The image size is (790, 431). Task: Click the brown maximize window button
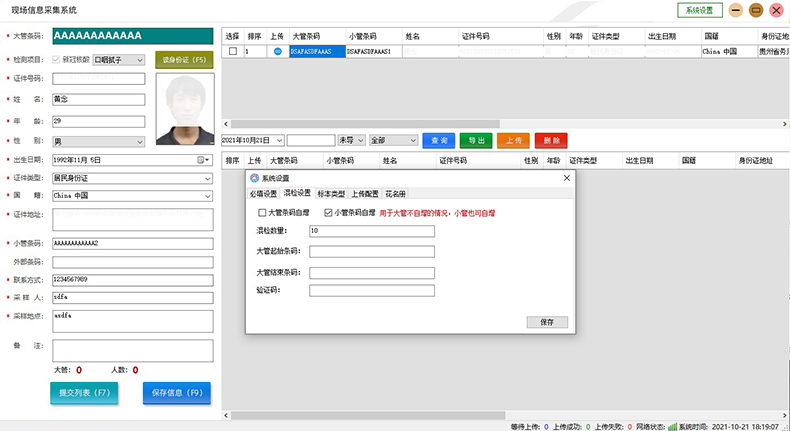click(x=756, y=10)
